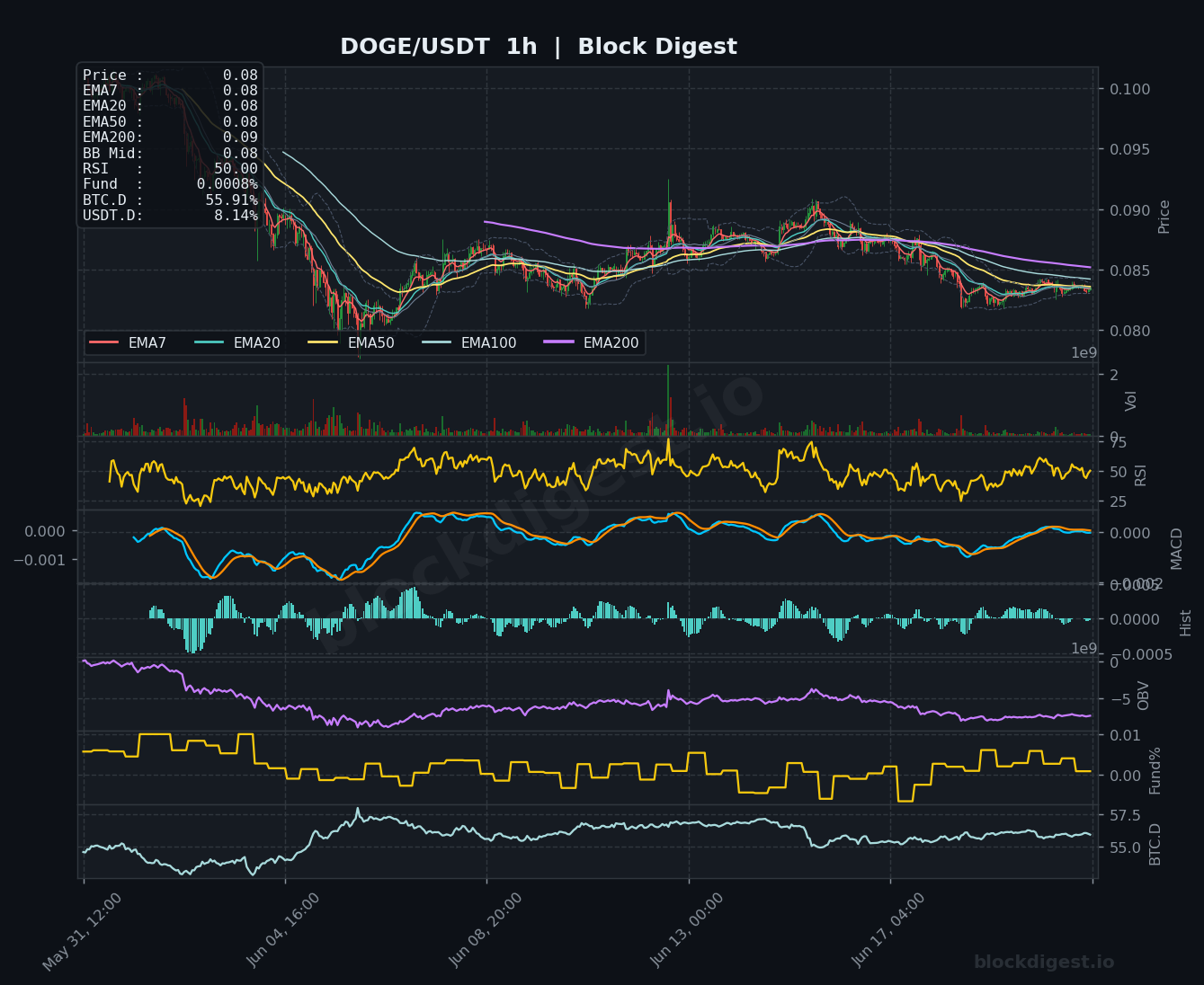This screenshot has height=985, width=1204.
Task: Click the 0.085 price axis label
Action: [1128, 271]
